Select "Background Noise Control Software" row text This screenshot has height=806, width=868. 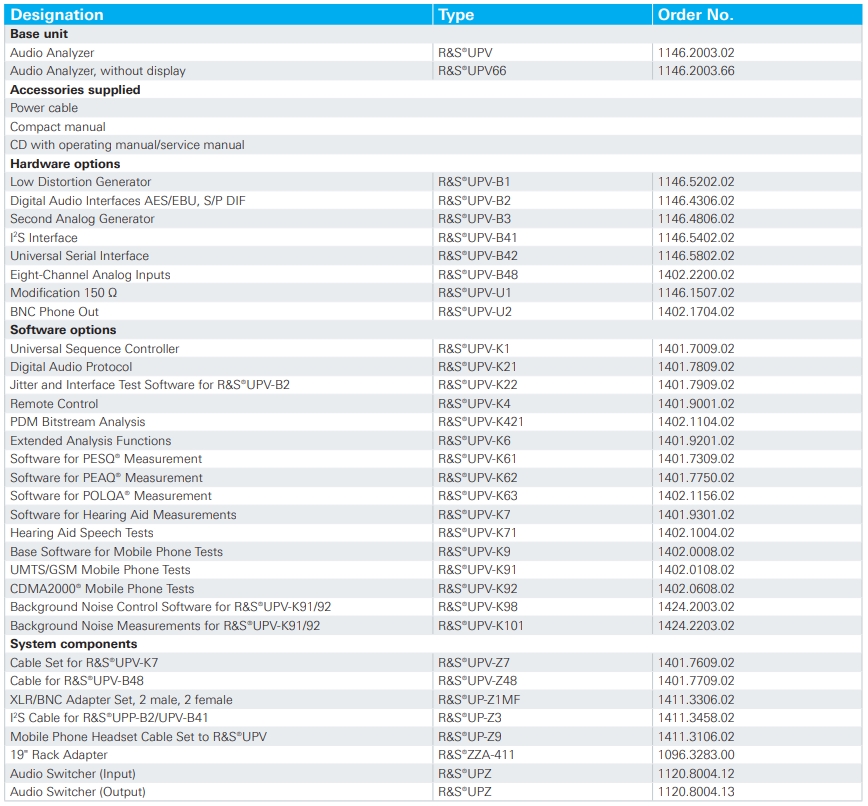[x=170, y=607]
